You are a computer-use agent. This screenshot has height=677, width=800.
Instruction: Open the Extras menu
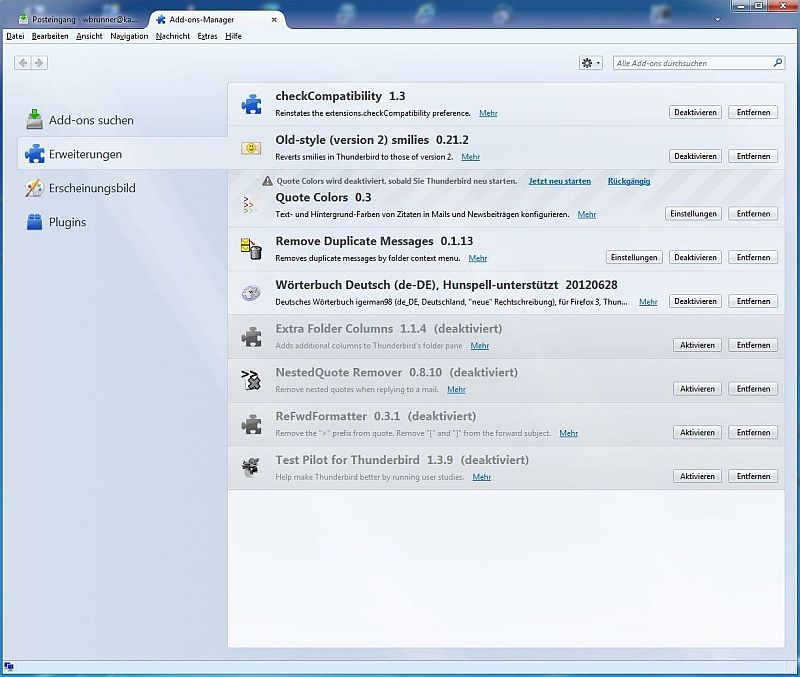(207, 36)
